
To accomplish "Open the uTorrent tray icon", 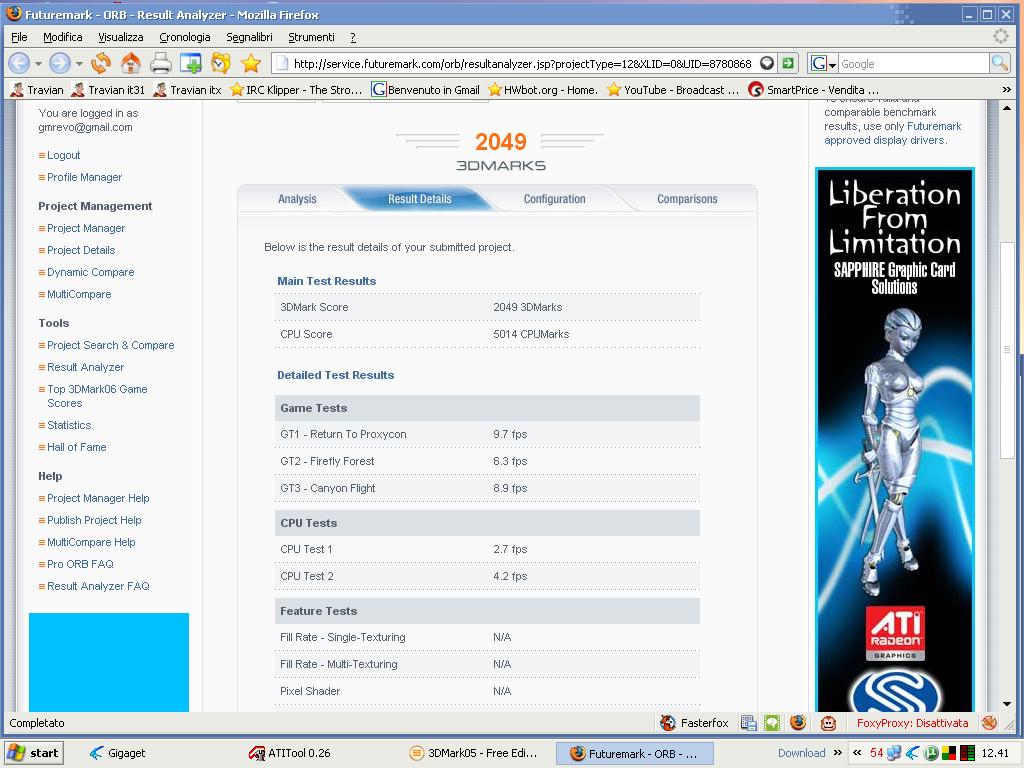I will (931, 753).
